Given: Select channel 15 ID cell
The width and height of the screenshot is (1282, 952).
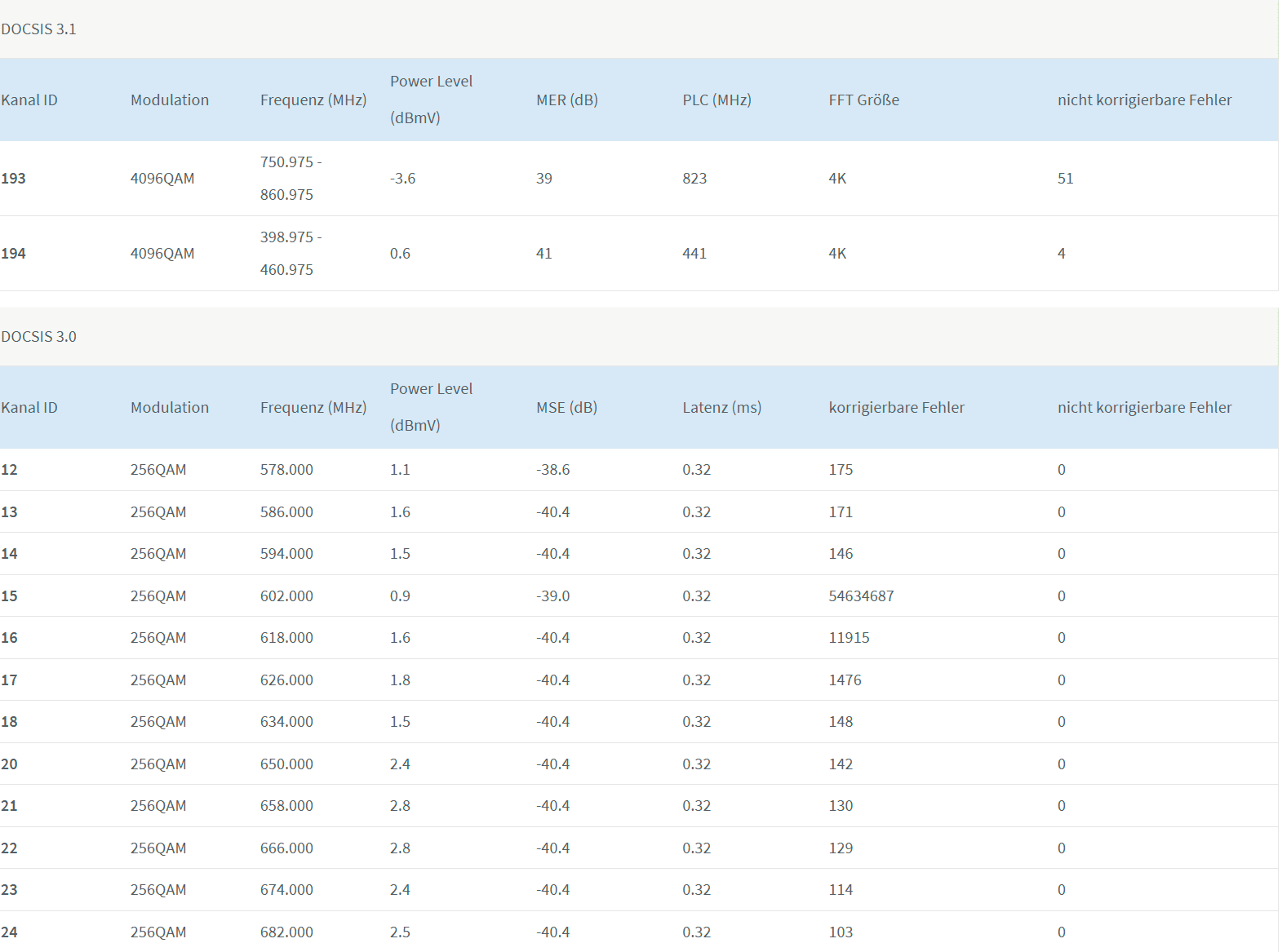Looking at the screenshot, I should 9,596.
